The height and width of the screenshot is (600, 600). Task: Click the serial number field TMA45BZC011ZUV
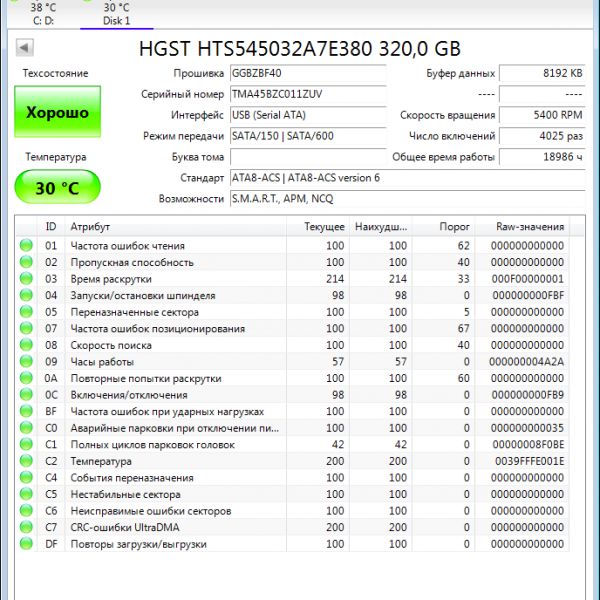308,94
